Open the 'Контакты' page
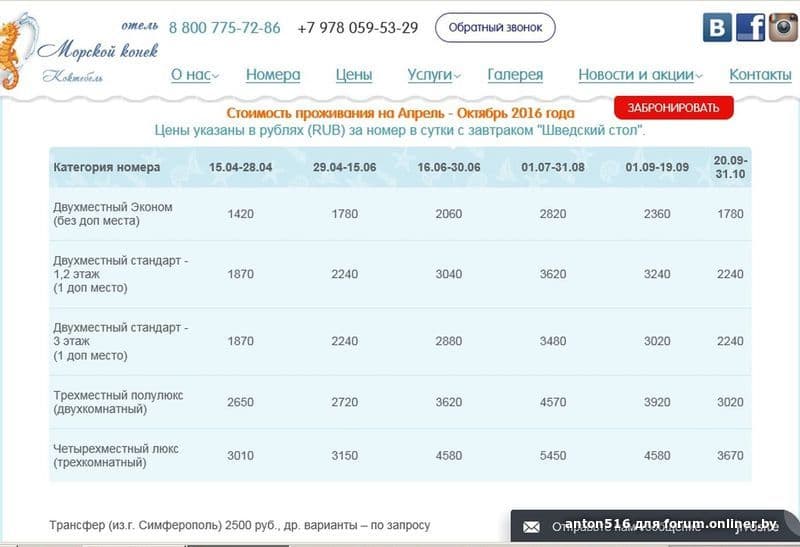800x547 pixels. (760, 74)
